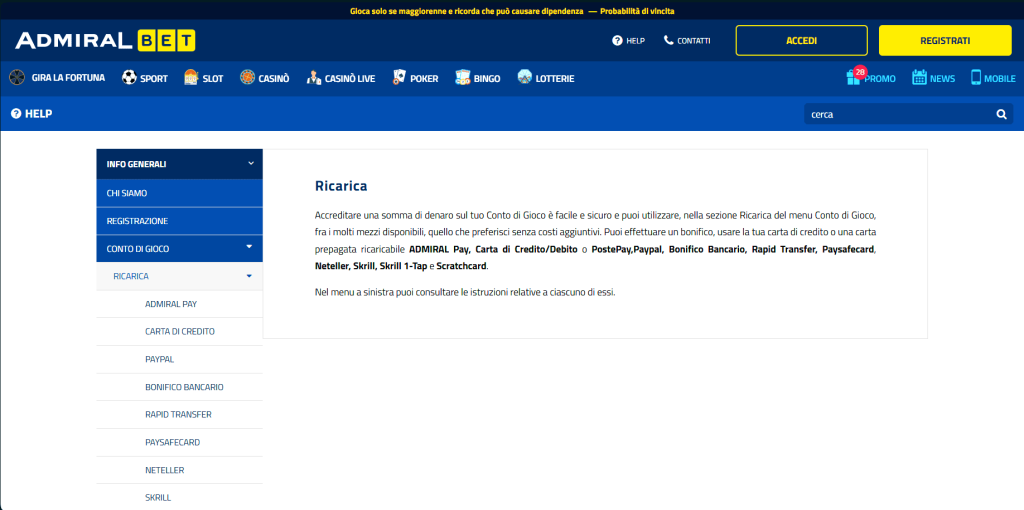Click the AdmiralBet logo

105,41
